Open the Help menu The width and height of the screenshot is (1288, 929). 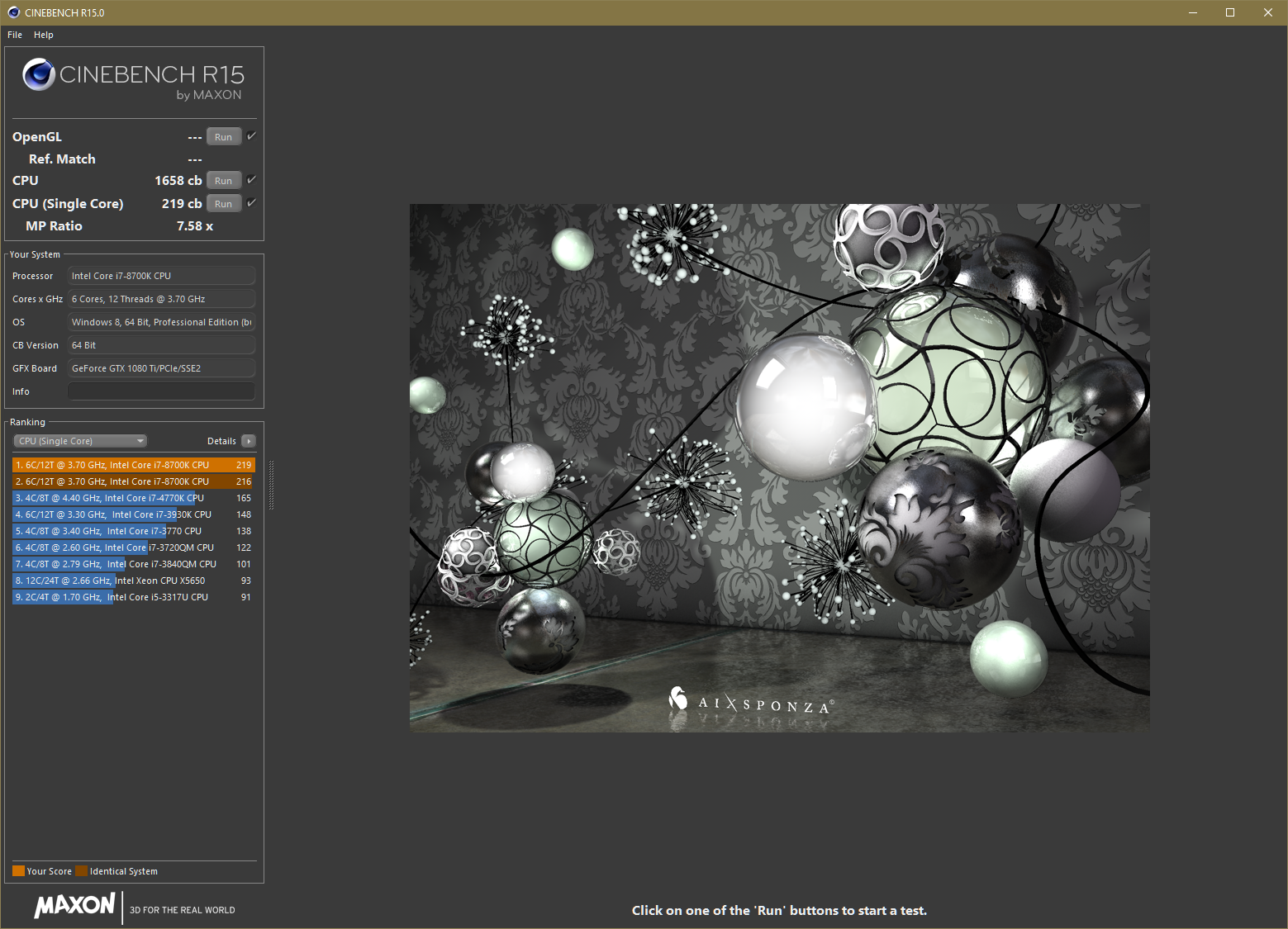click(44, 35)
